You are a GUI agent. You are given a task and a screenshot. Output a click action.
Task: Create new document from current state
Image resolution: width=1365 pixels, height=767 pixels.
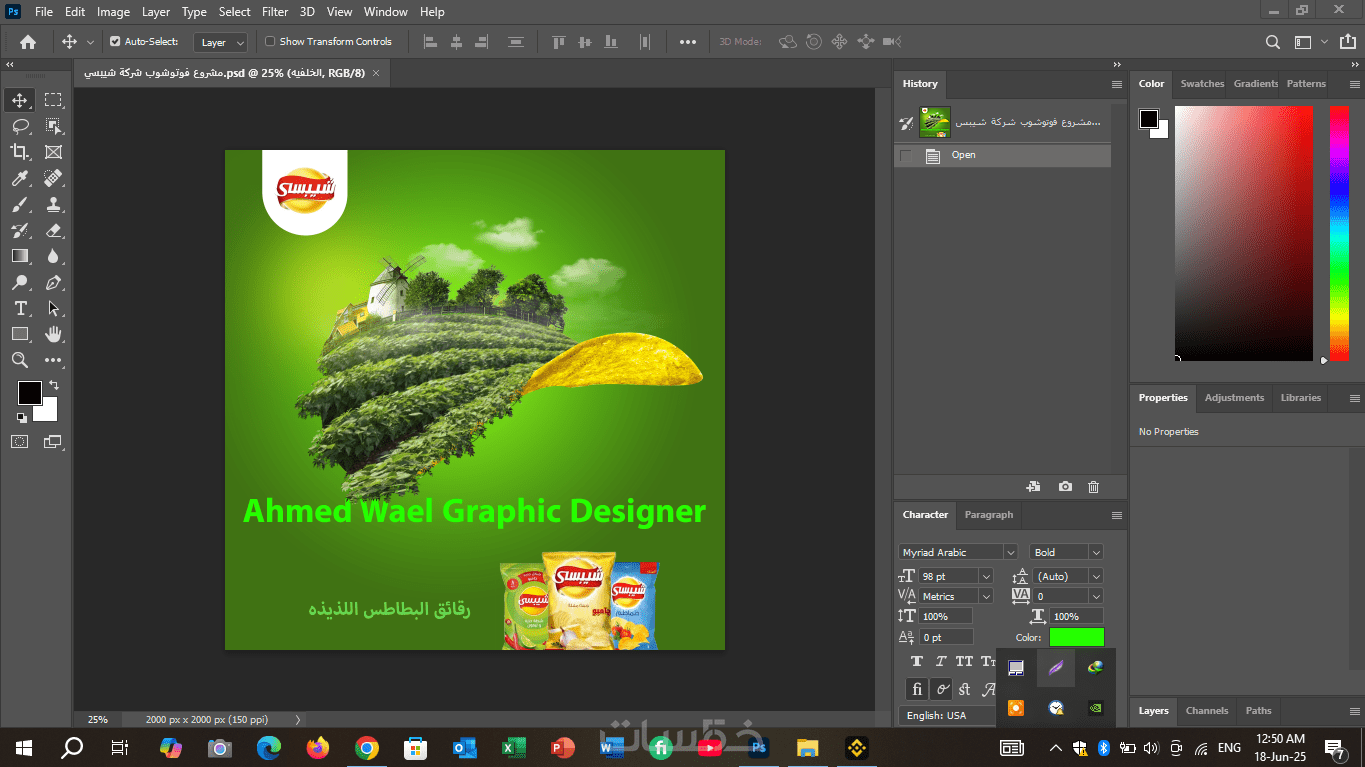coord(1034,487)
